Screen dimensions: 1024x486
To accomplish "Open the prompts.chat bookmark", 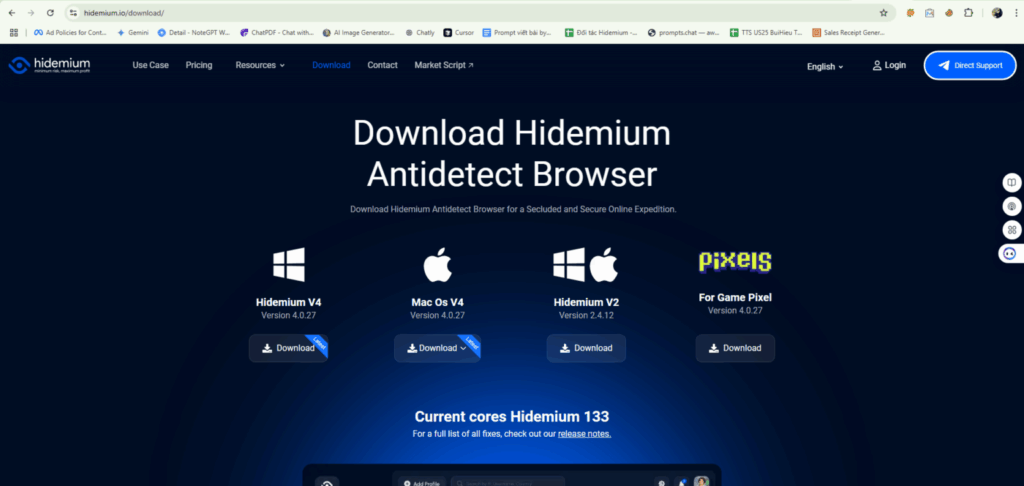I will (684, 32).
